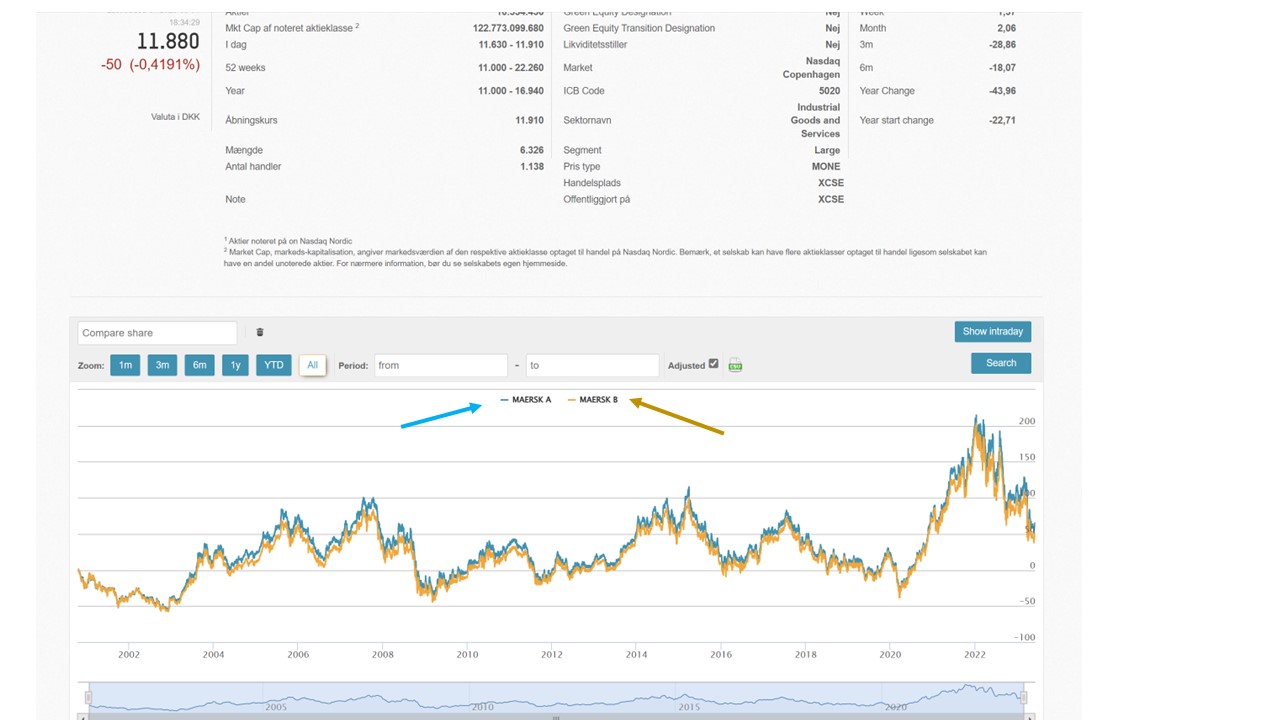1280x720 pixels.
Task: Untick the Adjusted checkbox
Action: pos(713,364)
